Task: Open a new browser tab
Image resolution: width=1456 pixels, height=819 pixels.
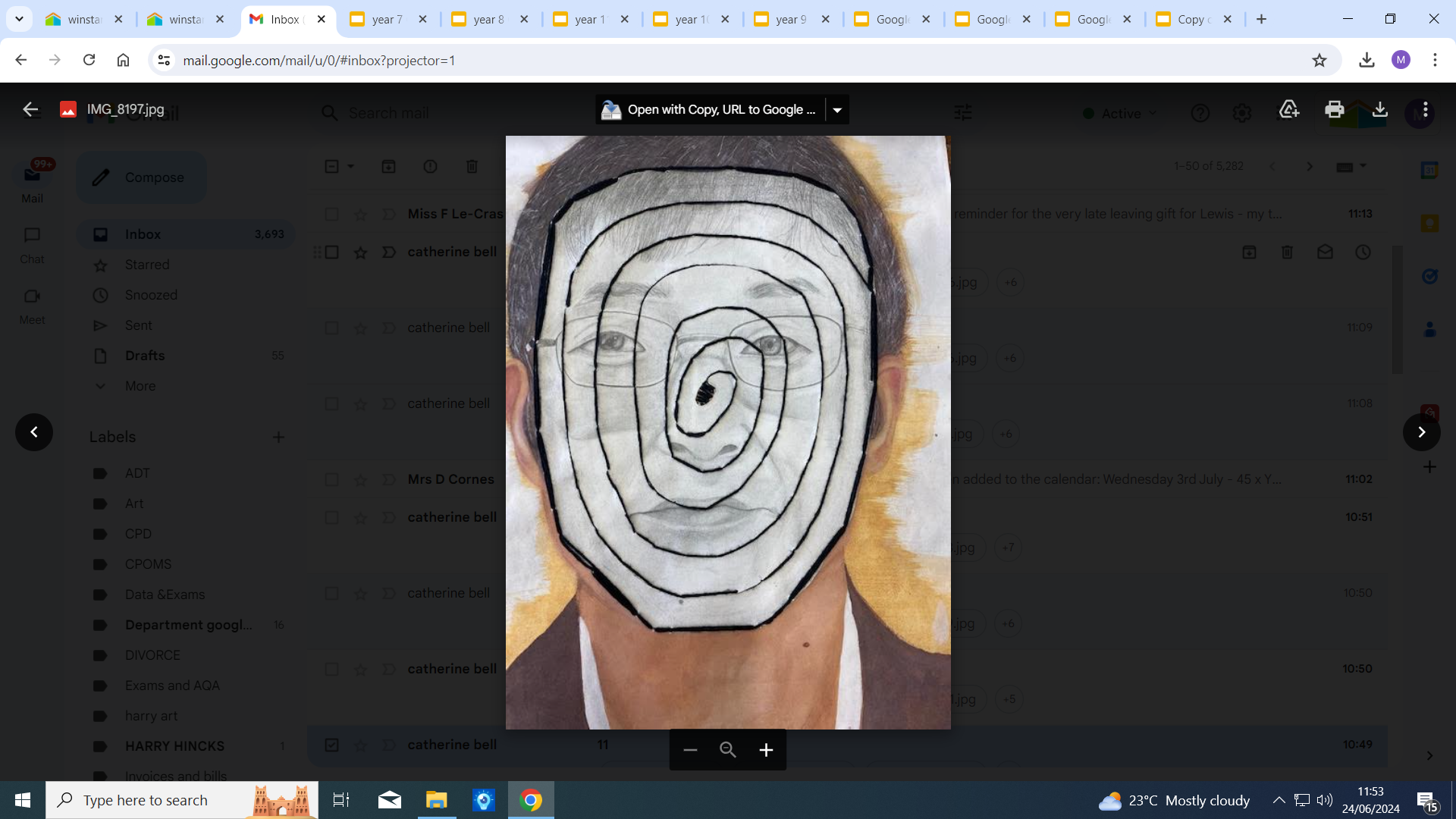Action: 1261,19
